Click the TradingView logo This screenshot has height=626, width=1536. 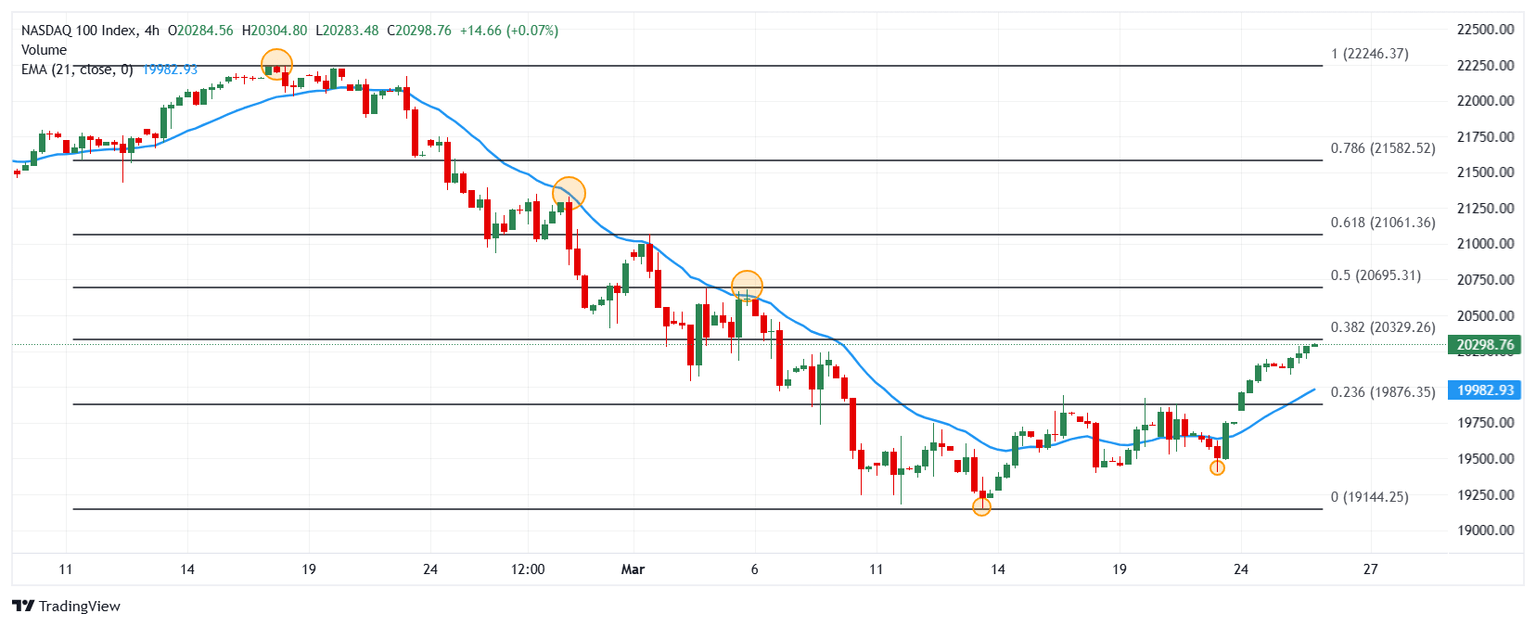coord(64,606)
